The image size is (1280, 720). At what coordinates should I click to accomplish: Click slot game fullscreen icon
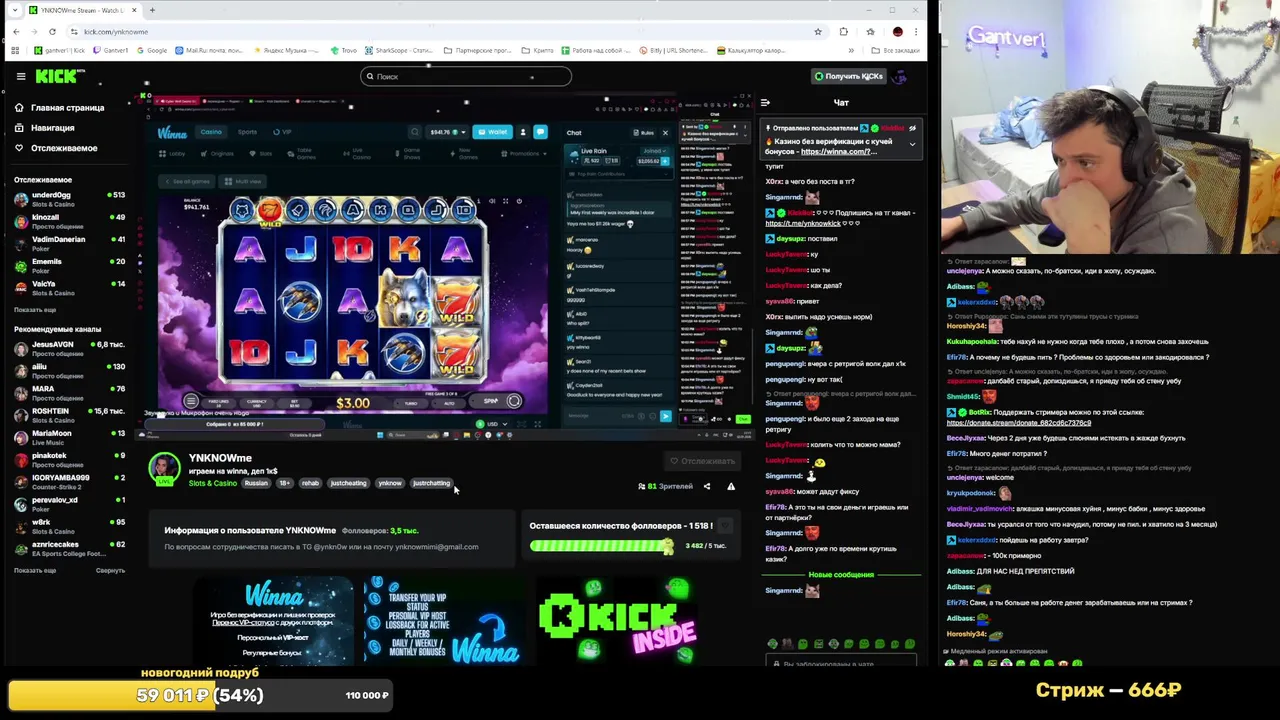coord(505,201)
